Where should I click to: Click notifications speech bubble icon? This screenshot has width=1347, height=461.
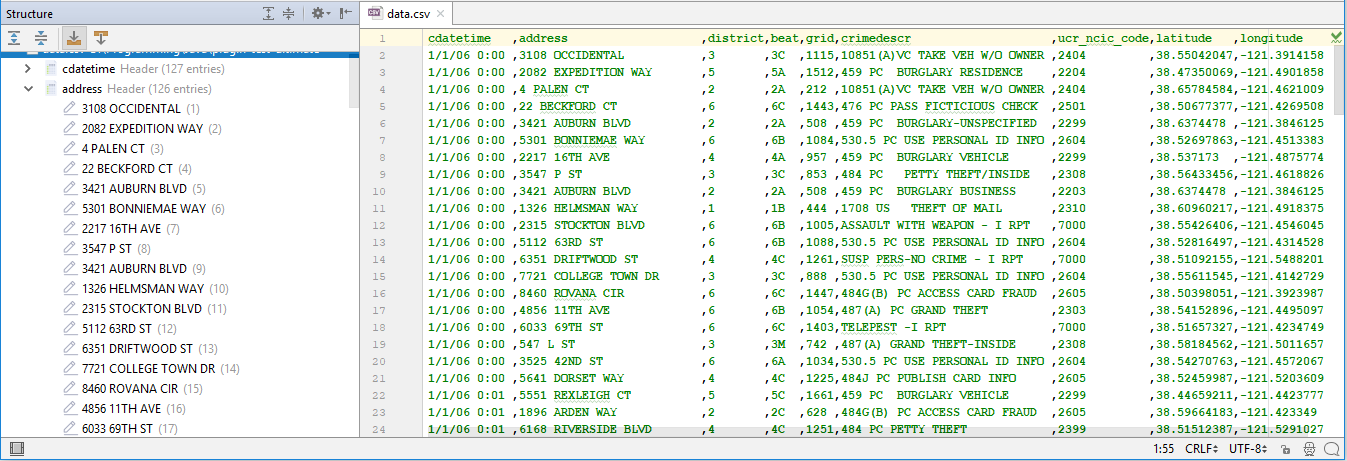(1332, 449)
